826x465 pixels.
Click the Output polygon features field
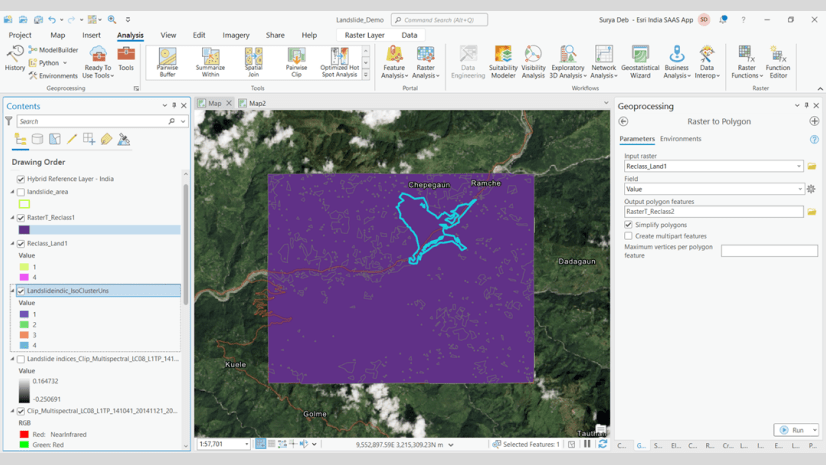714,212
